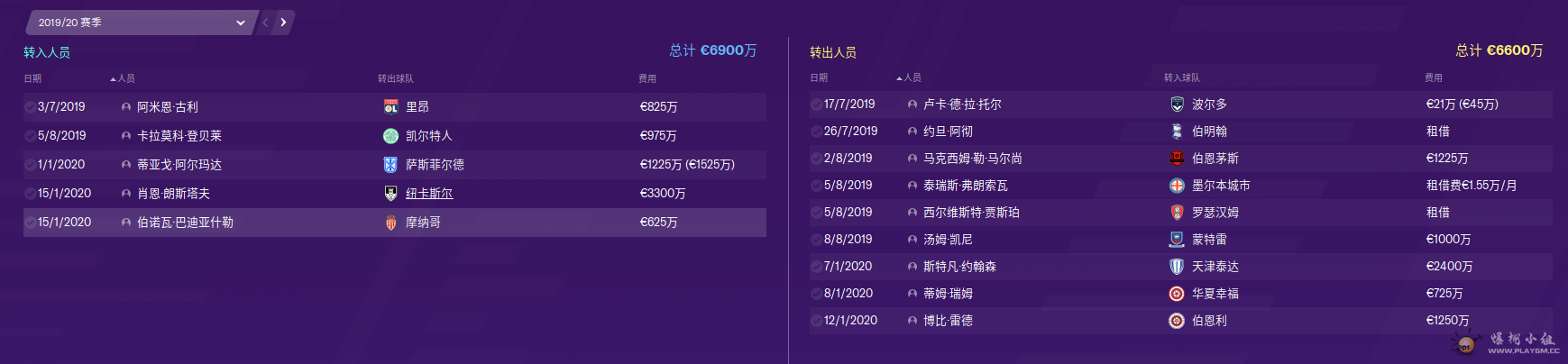The image size is (1568, 364).
Task: Click the Middlesbrough badge beside 罗瑟汉姆
Action: pos(1177,213)
